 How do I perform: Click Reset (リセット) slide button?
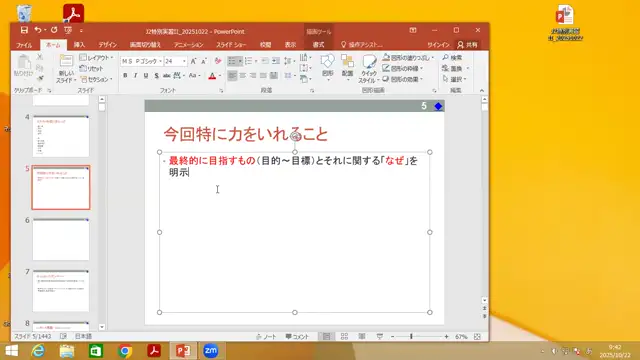(x=91, y=68)
